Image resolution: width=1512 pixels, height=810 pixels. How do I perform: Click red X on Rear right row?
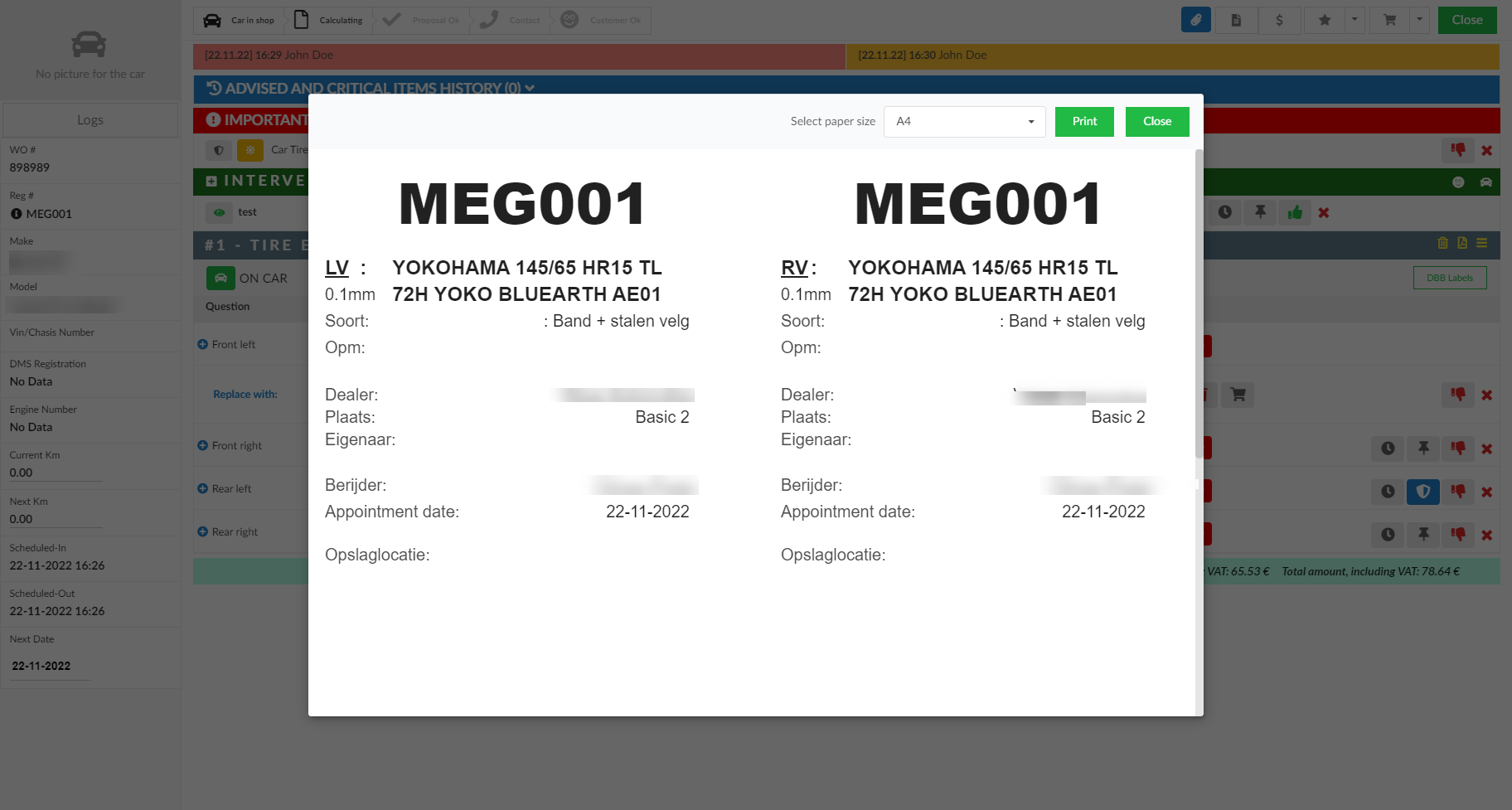1486,535
